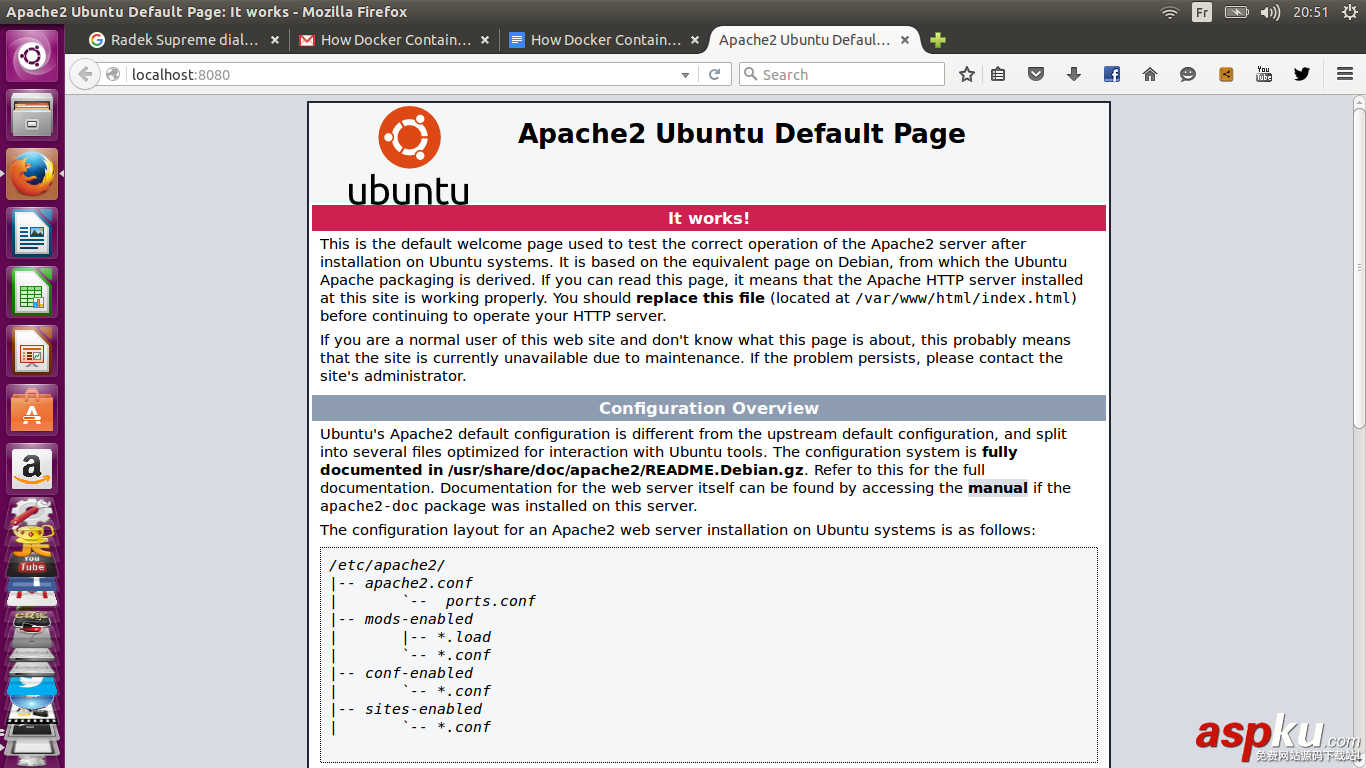Show bookmarks list in Firefox toolbar
This screenshot has height=768, width=1366.
click(x=998, y=74)
